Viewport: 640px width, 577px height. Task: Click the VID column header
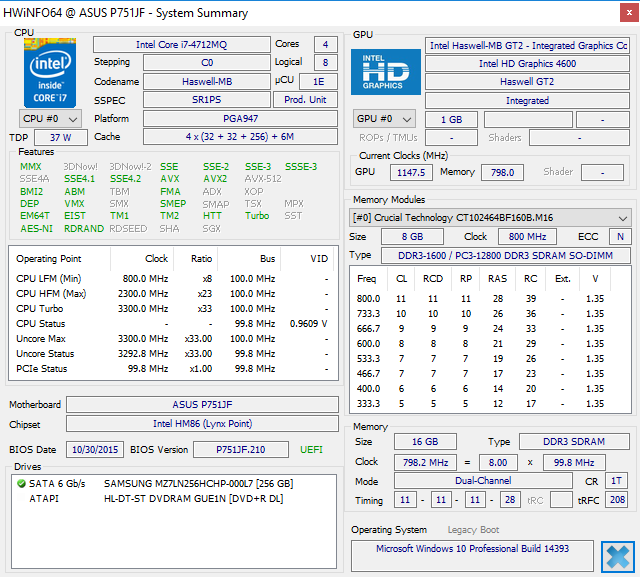pyautogui.click(x=307, y=259)
